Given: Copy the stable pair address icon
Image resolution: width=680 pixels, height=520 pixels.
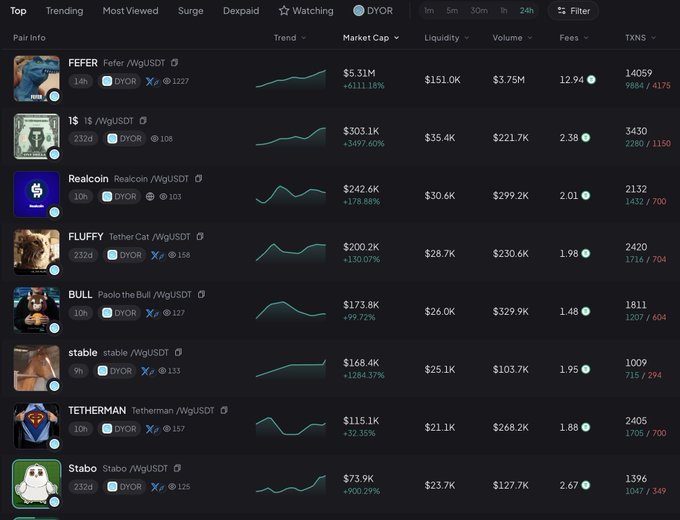Looking at the screenshot, I should click(178, 352).
